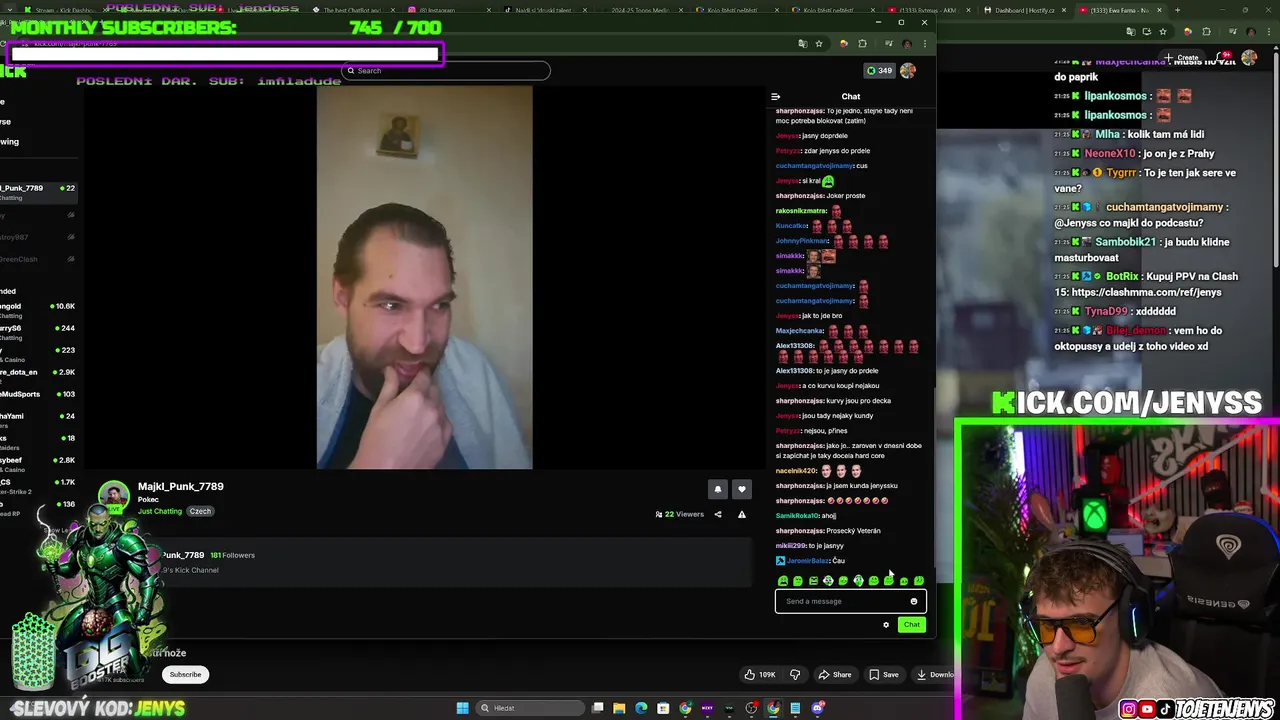1280x720 pixels.
Task: Open the user avatar menu on Kick
Action: (907, 71)
